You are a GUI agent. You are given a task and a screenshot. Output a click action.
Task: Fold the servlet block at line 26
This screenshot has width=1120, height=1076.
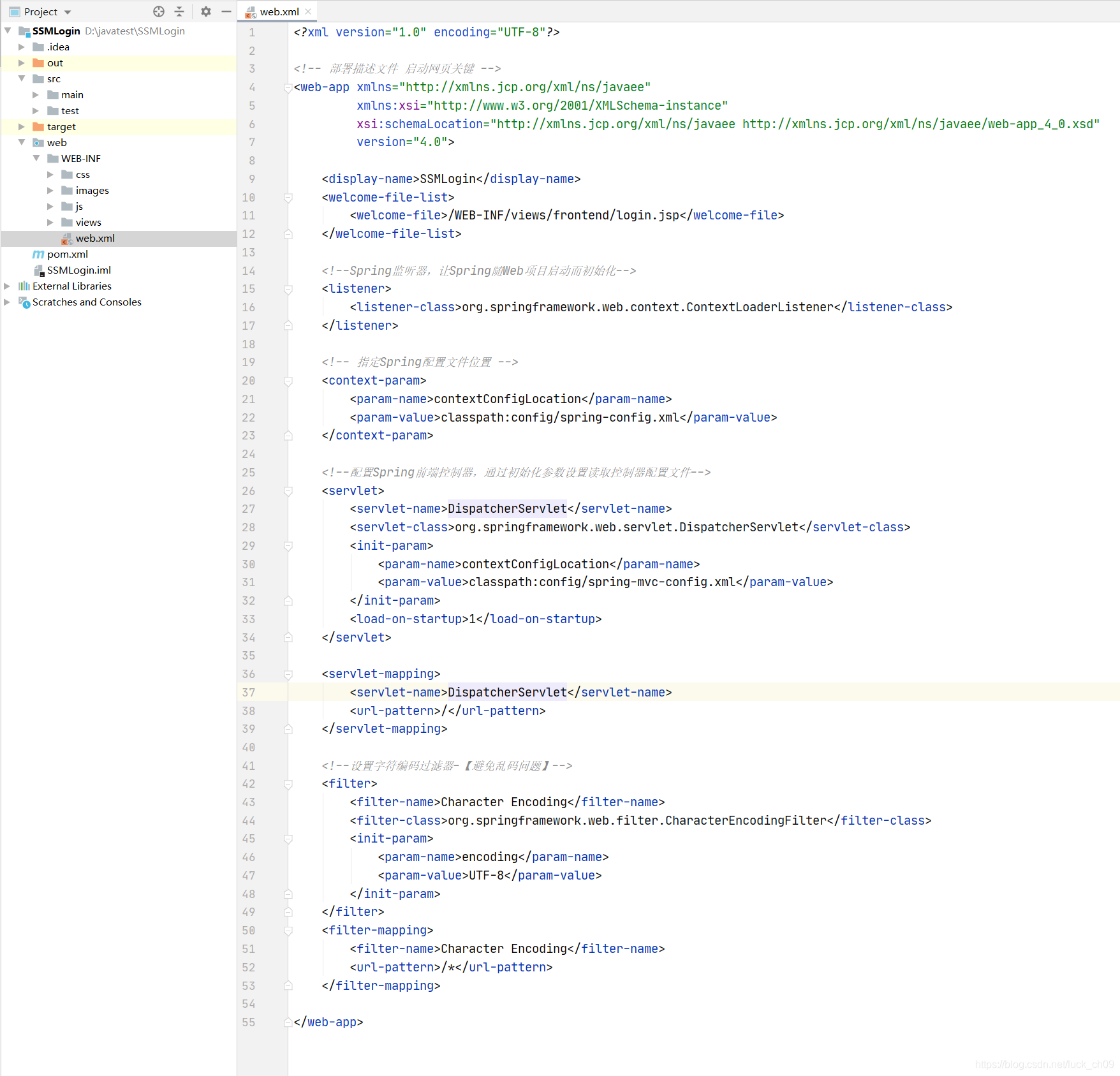pyautogui.click(x=288, y=491)
